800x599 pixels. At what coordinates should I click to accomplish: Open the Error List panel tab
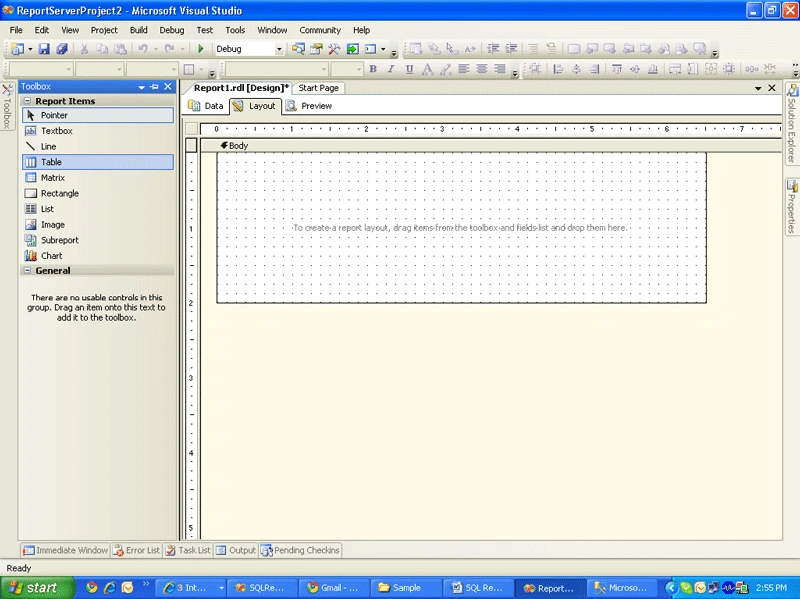(136, 550)
